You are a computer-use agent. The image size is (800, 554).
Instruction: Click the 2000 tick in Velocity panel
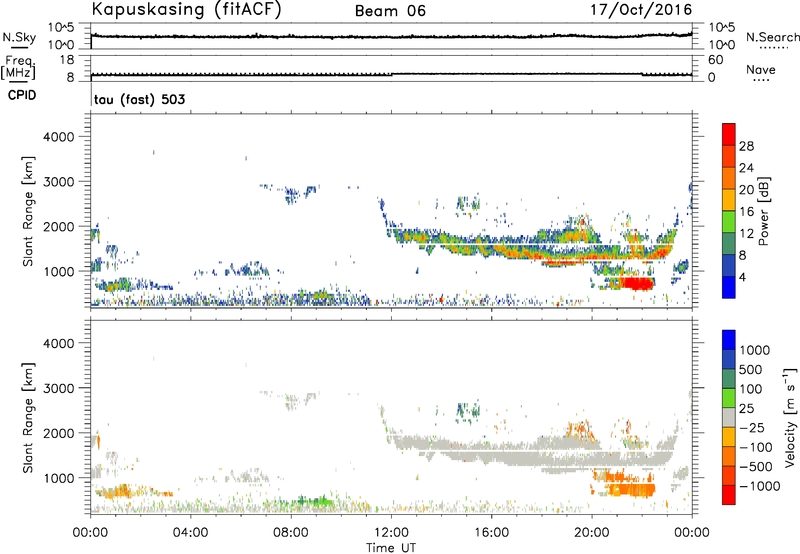click(58, 433)
